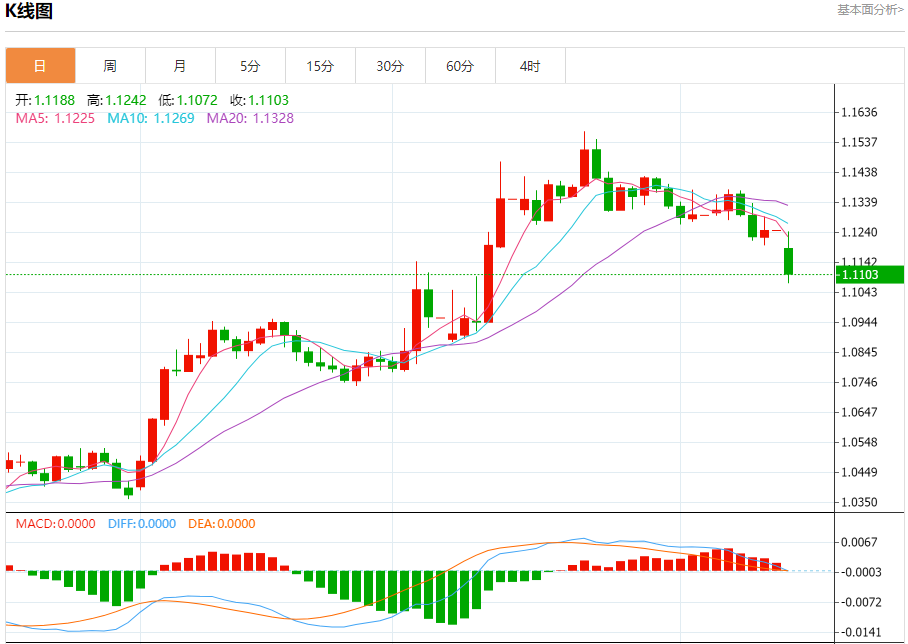The width and height of the screenshot is (908, 644).
Task: Open the 30分 interval tab
Action: pos(390,66)
